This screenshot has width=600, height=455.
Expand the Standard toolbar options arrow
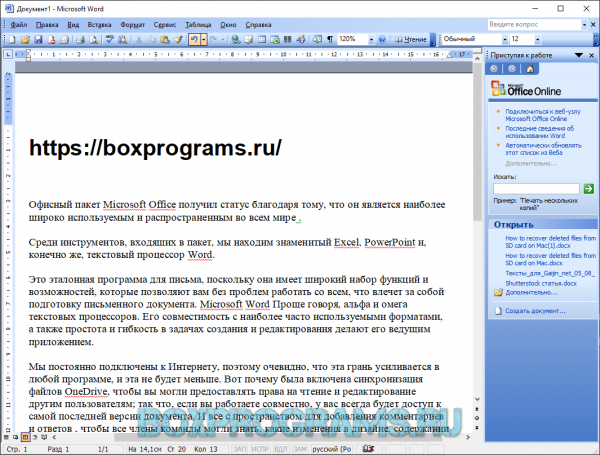(x=433, y=39)
